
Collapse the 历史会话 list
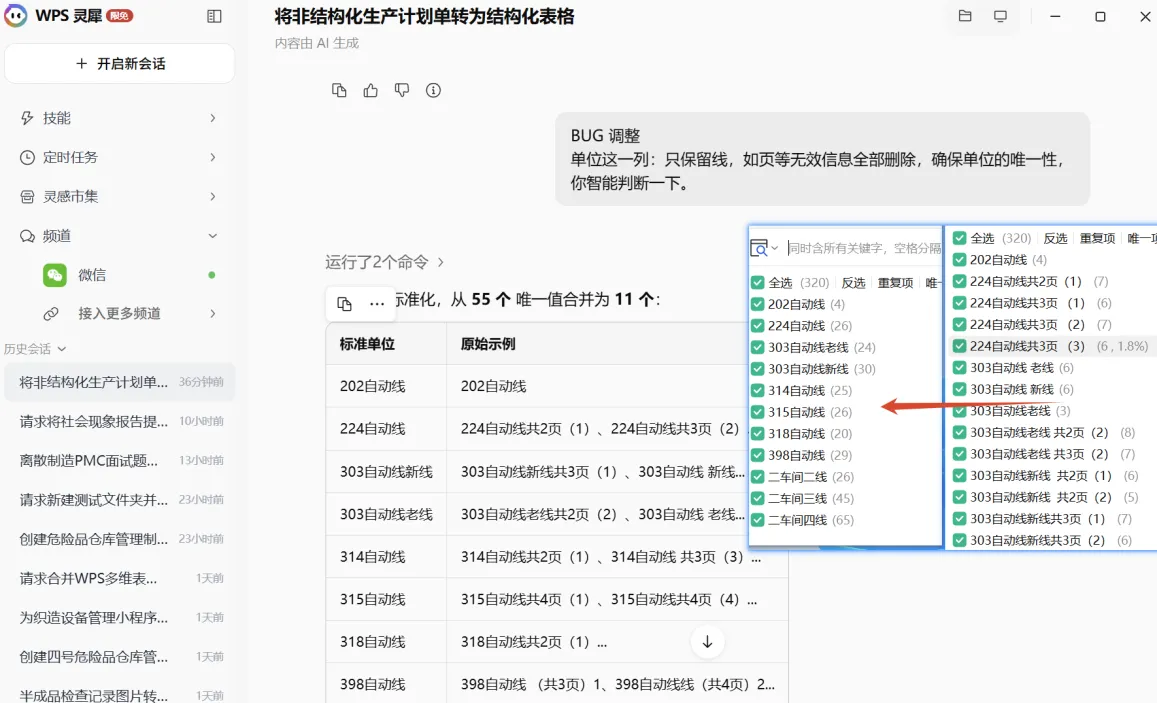[61, 349]
